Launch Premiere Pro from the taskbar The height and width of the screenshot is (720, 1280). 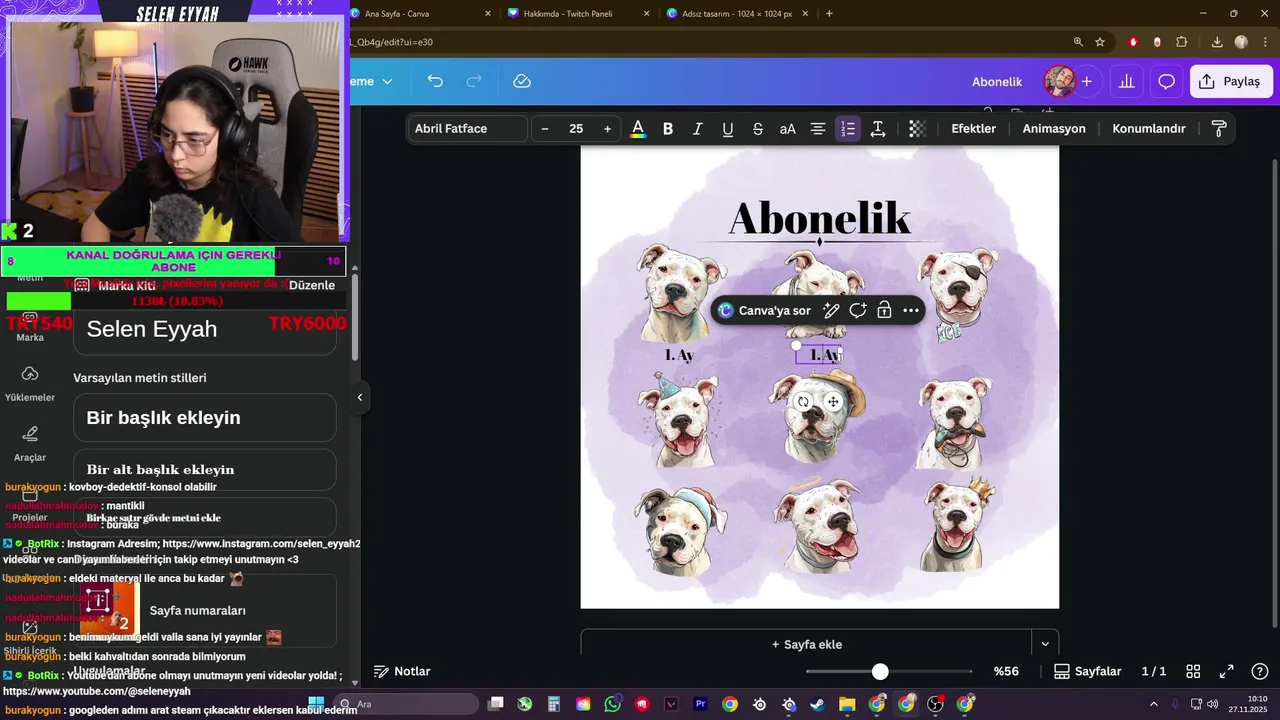click(701, 704)
